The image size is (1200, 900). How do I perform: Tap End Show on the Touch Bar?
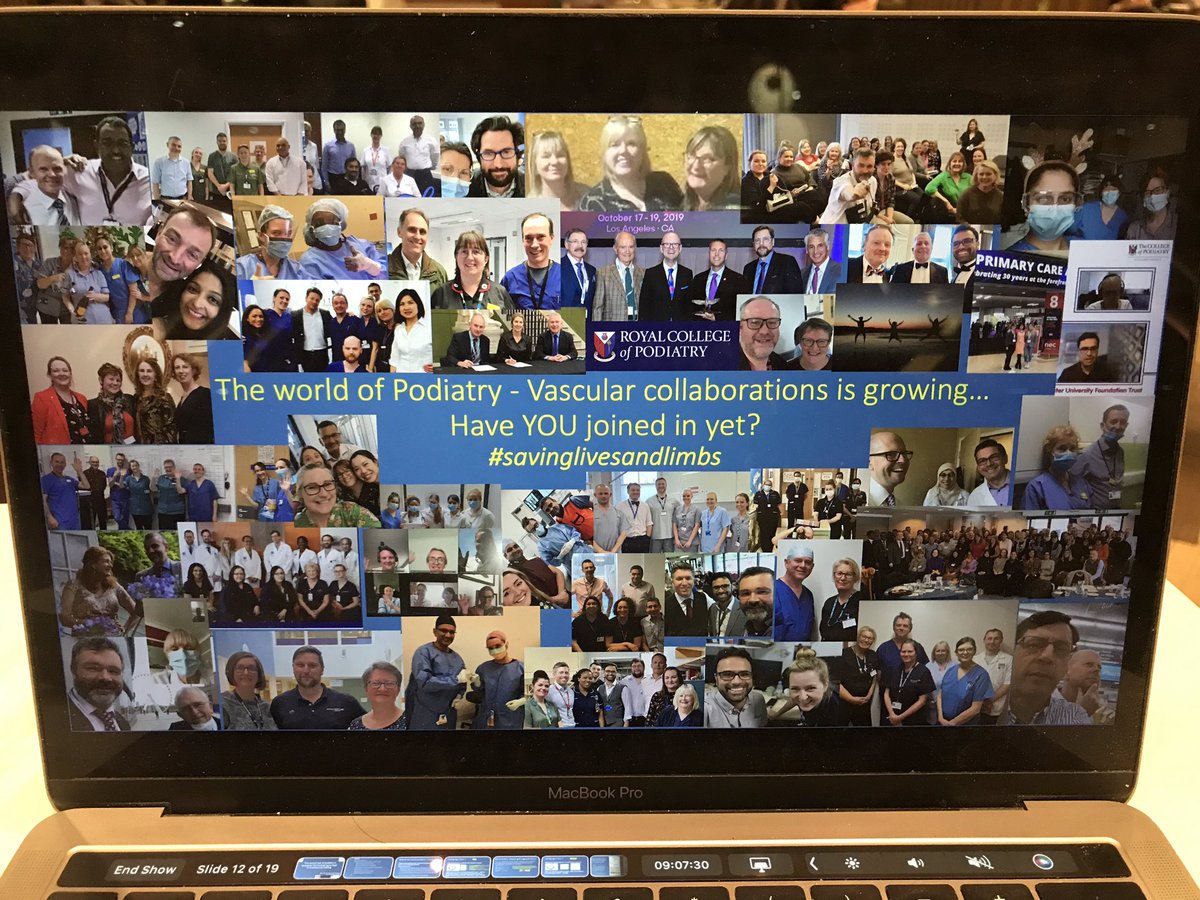[145, 870]
